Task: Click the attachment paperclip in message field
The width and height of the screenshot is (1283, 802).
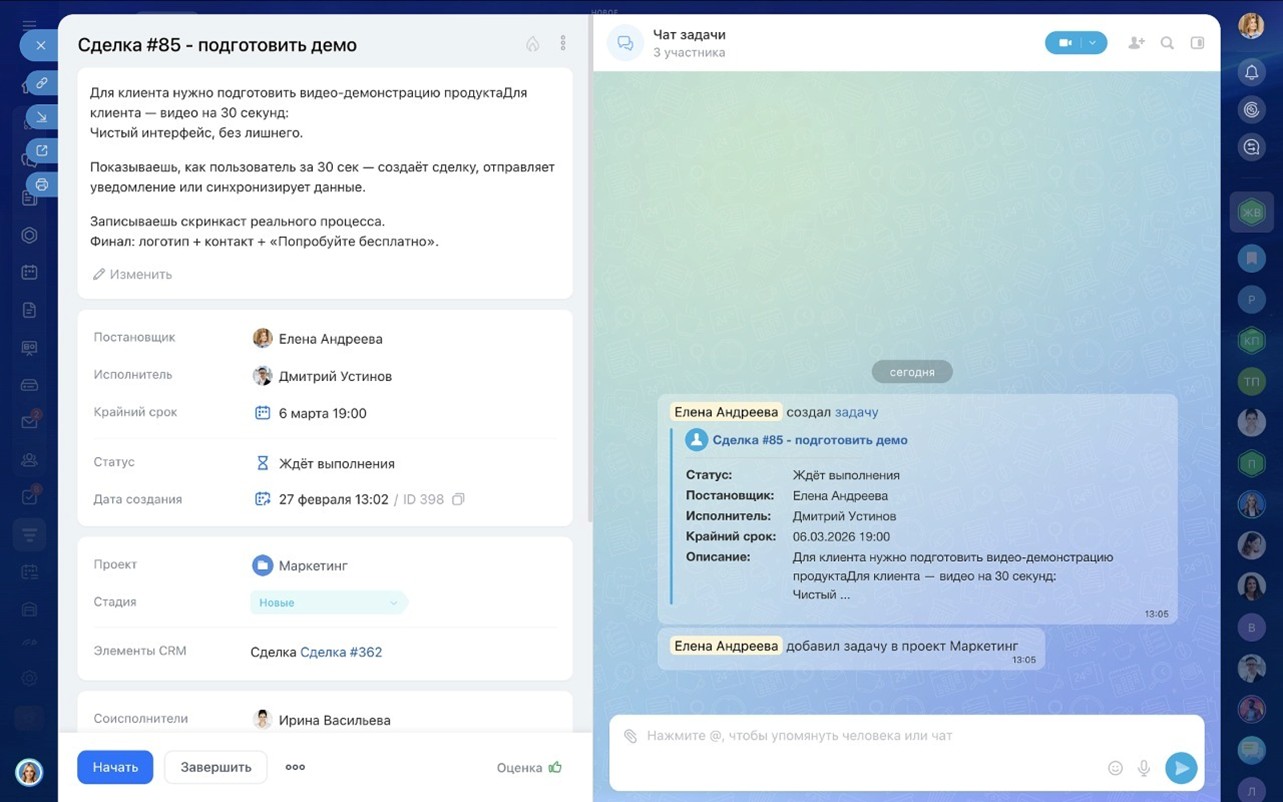Action: (628, 736)
